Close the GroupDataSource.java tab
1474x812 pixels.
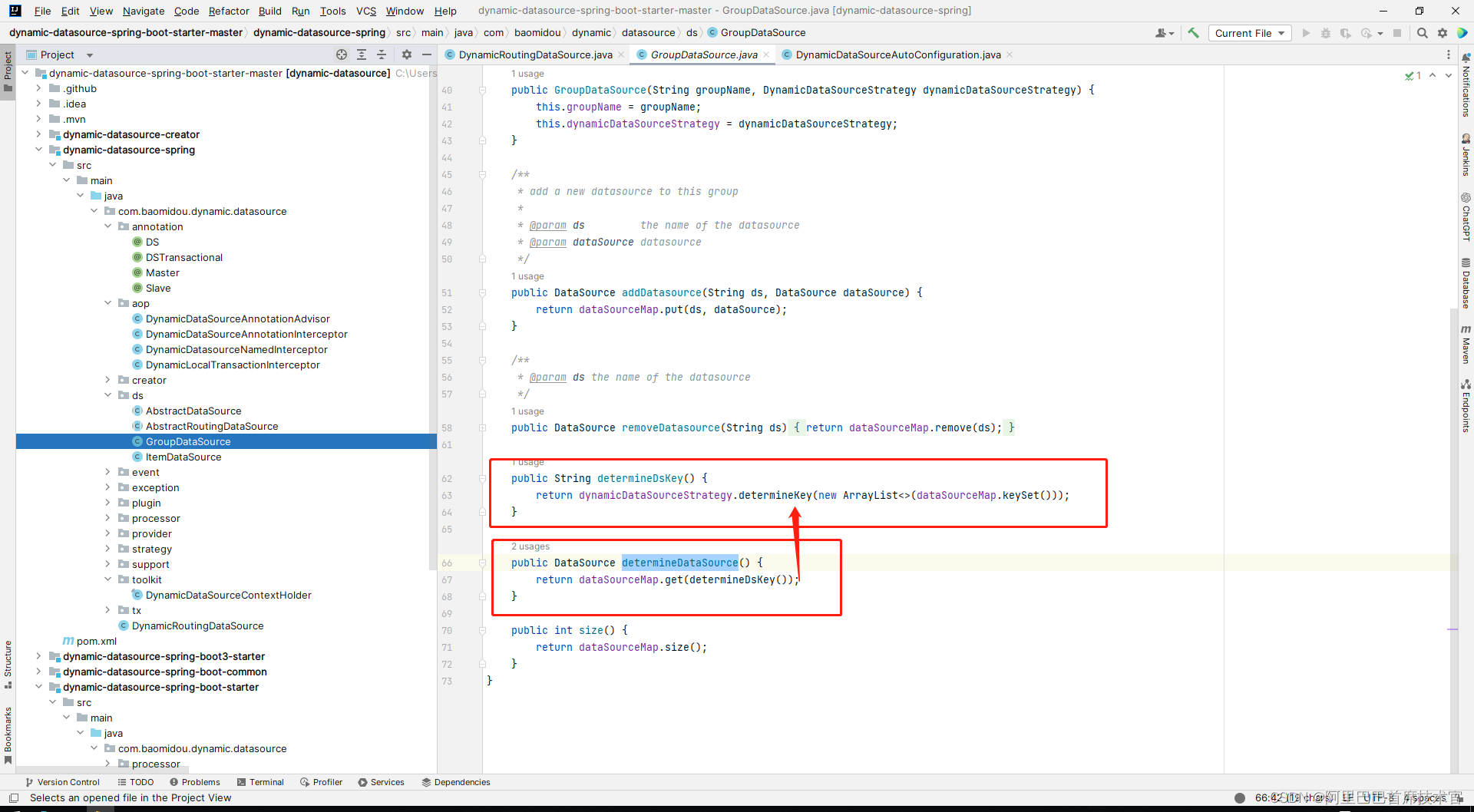point(766,54)
